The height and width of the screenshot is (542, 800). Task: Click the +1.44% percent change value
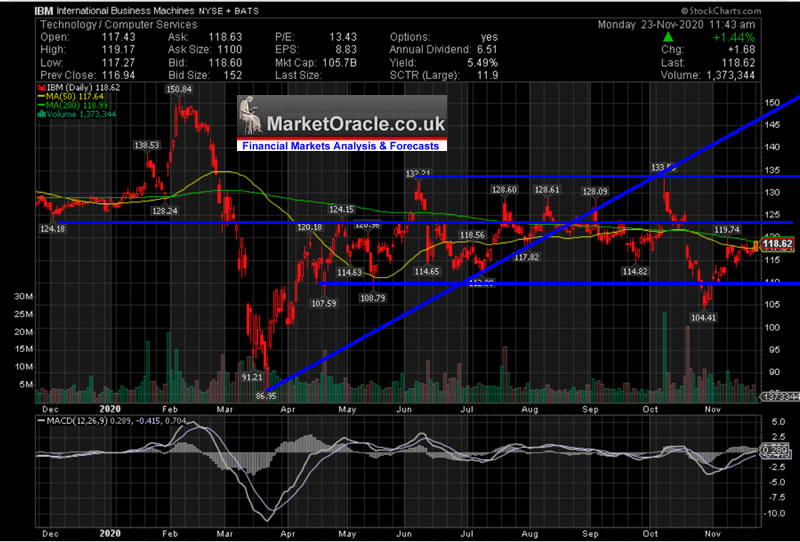(x=734, y=37)
